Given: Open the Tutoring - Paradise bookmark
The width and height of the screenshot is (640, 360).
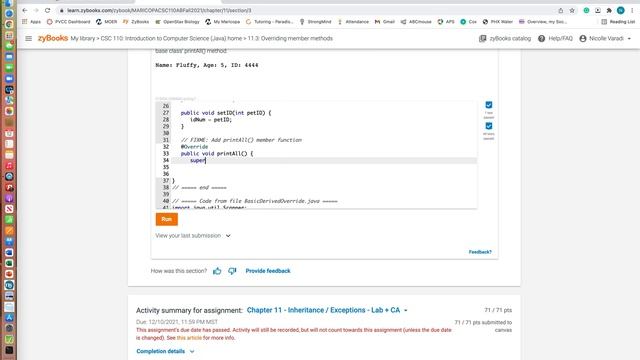Looking at the screenshot, I should click(x=269, y=22).
